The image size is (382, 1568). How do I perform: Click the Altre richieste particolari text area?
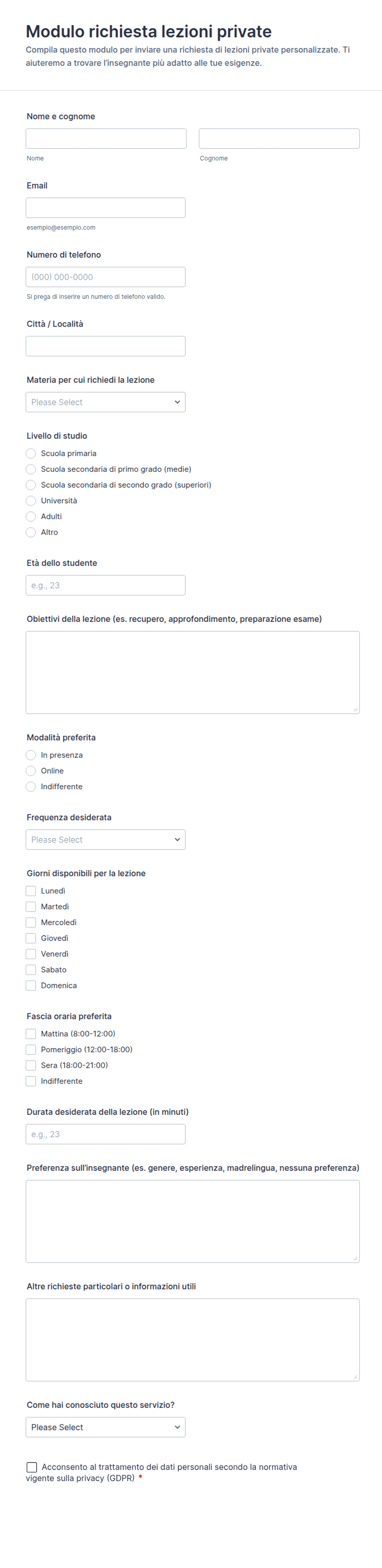pos(193,1340)
